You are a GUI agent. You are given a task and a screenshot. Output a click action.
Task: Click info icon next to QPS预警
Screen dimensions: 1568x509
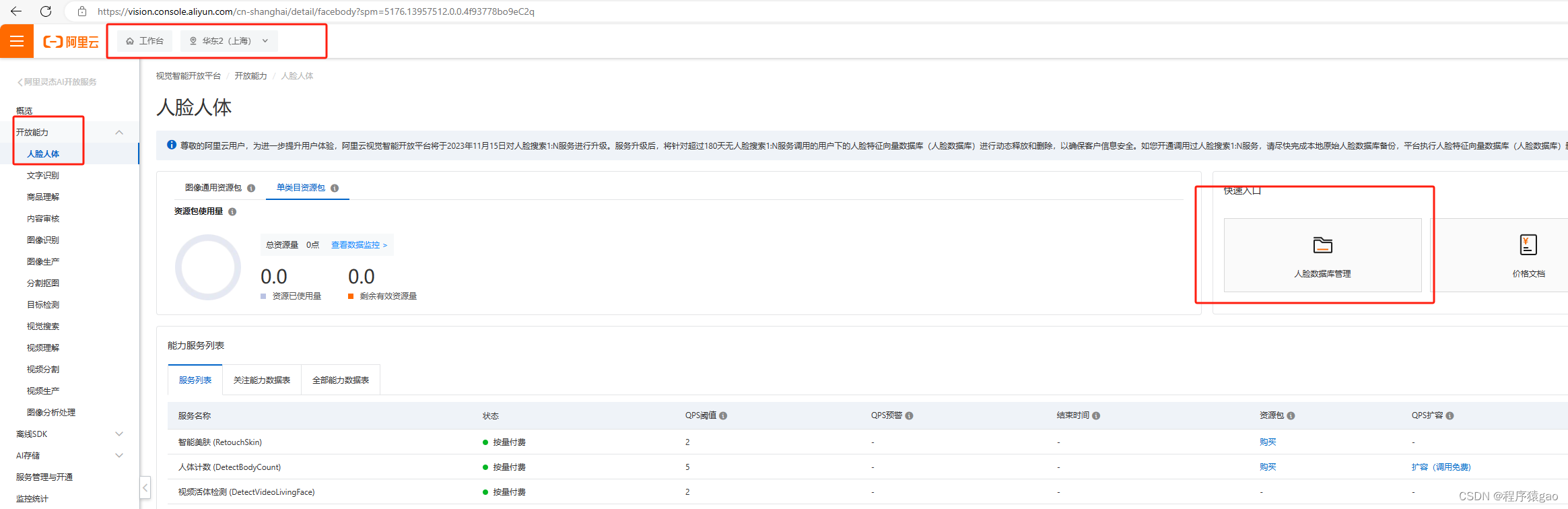coord(909,416)
